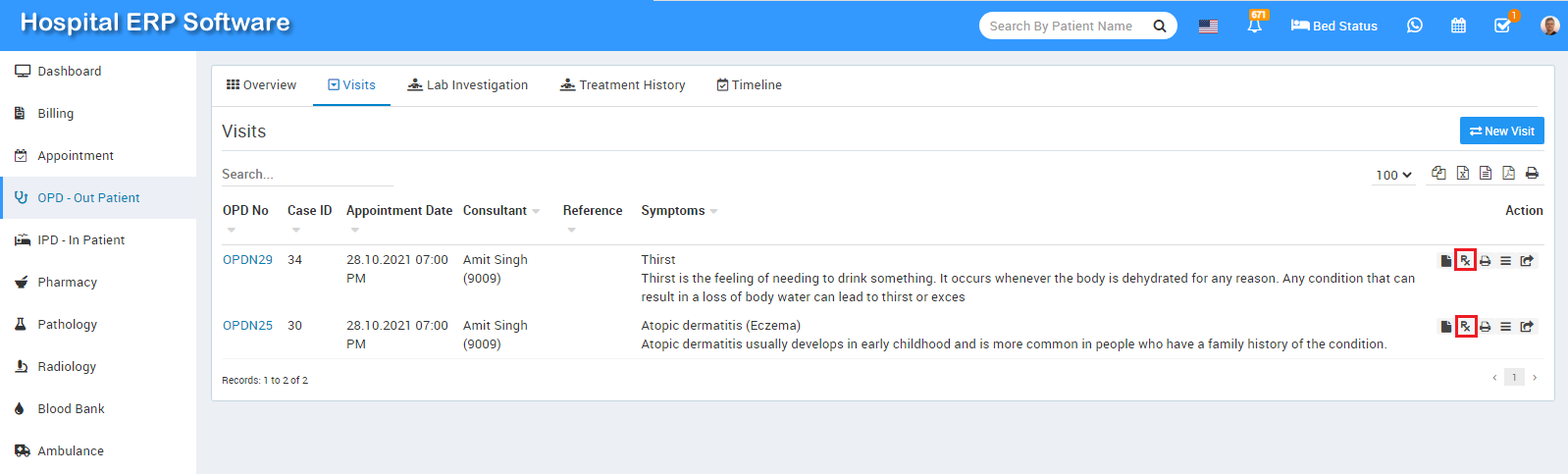Image resolution: width=1568 pixels, height=474 pixels.
Task: Open the 100 records-per-page dropdown
Action: coord(1393,175)
